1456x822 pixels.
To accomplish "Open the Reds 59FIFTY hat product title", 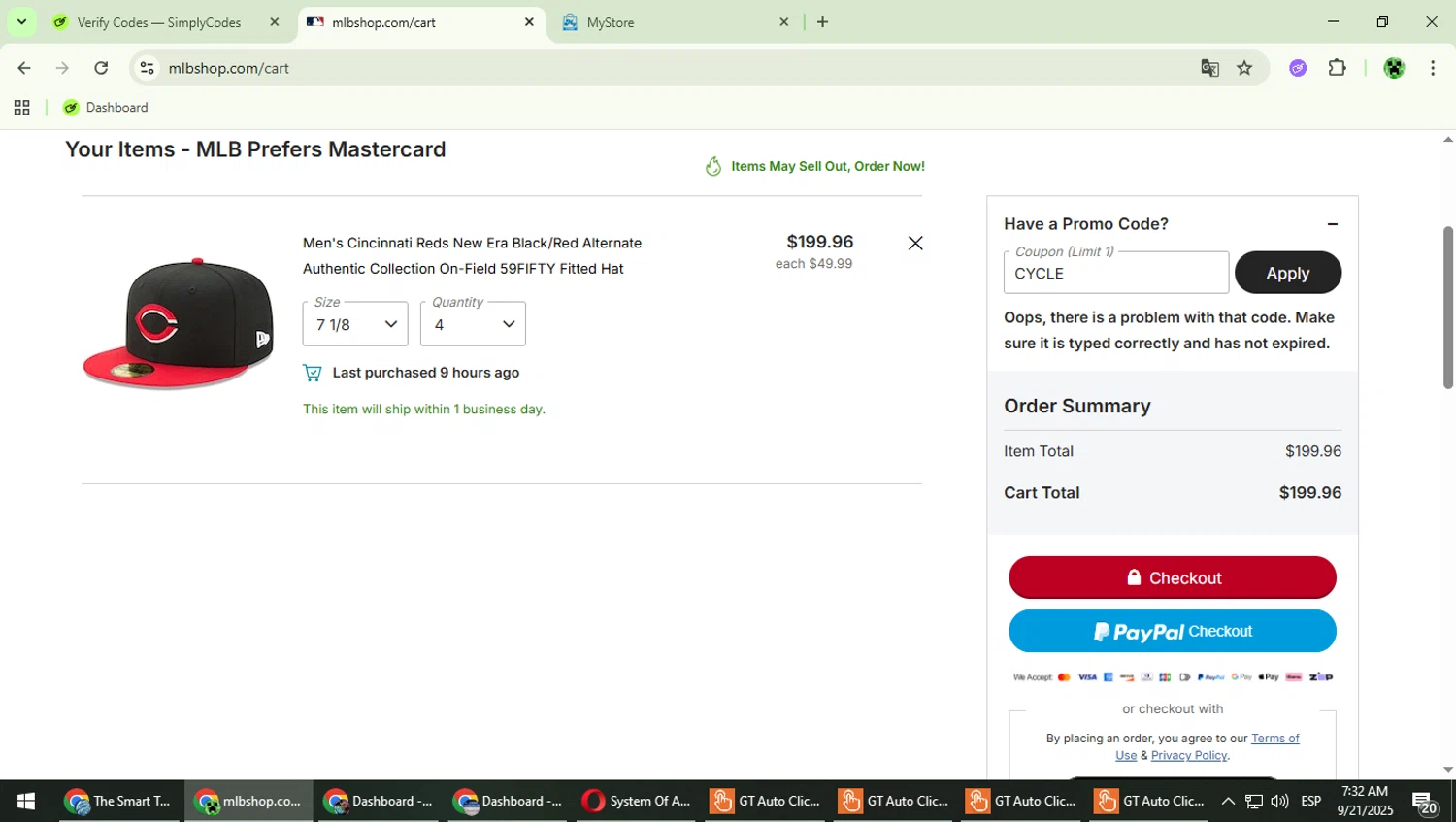I will [x=472, y=255].
